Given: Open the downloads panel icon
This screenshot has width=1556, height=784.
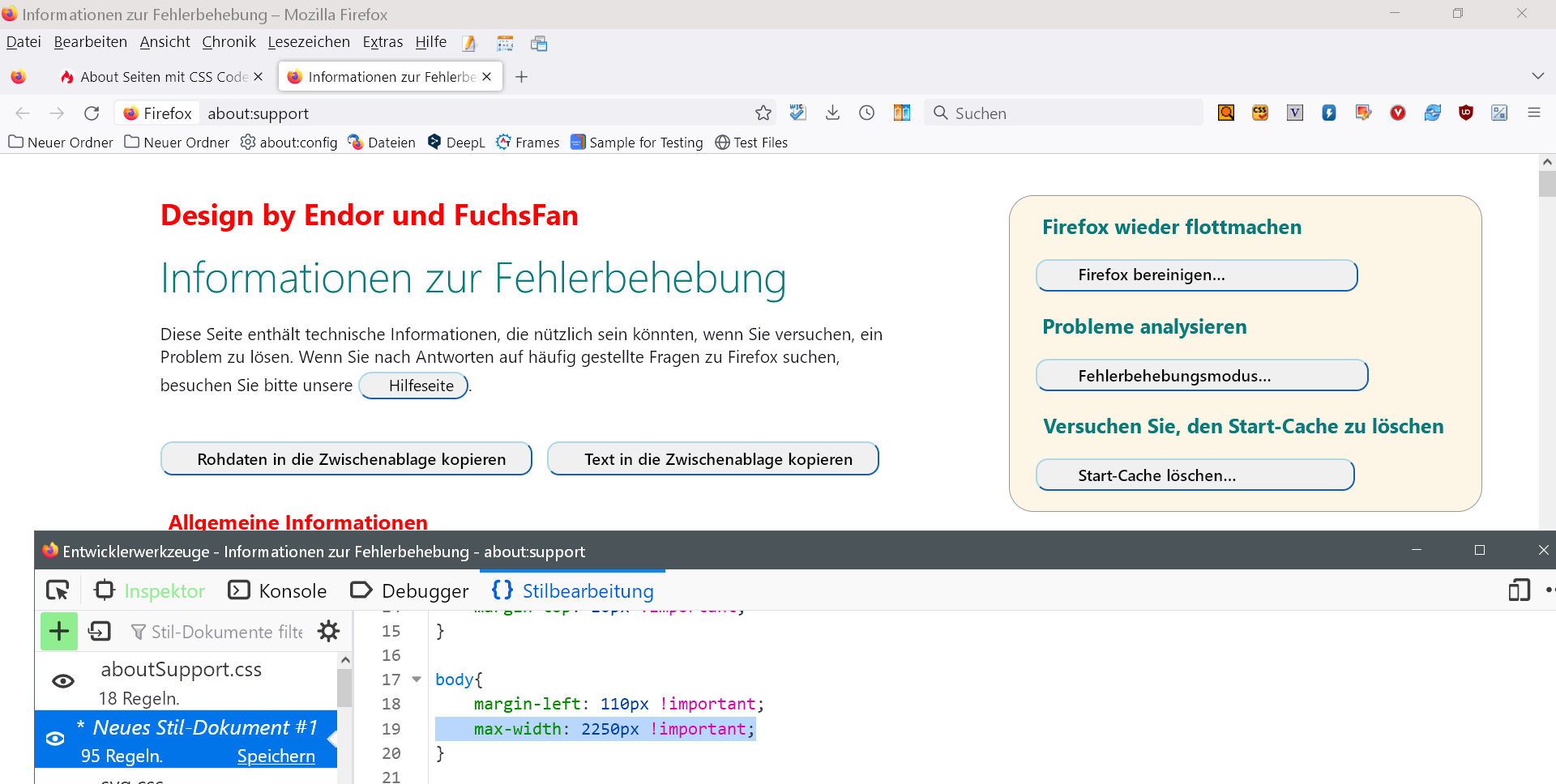Looking at the screenshot, I should pyautogui.click(x=832, y=113).
